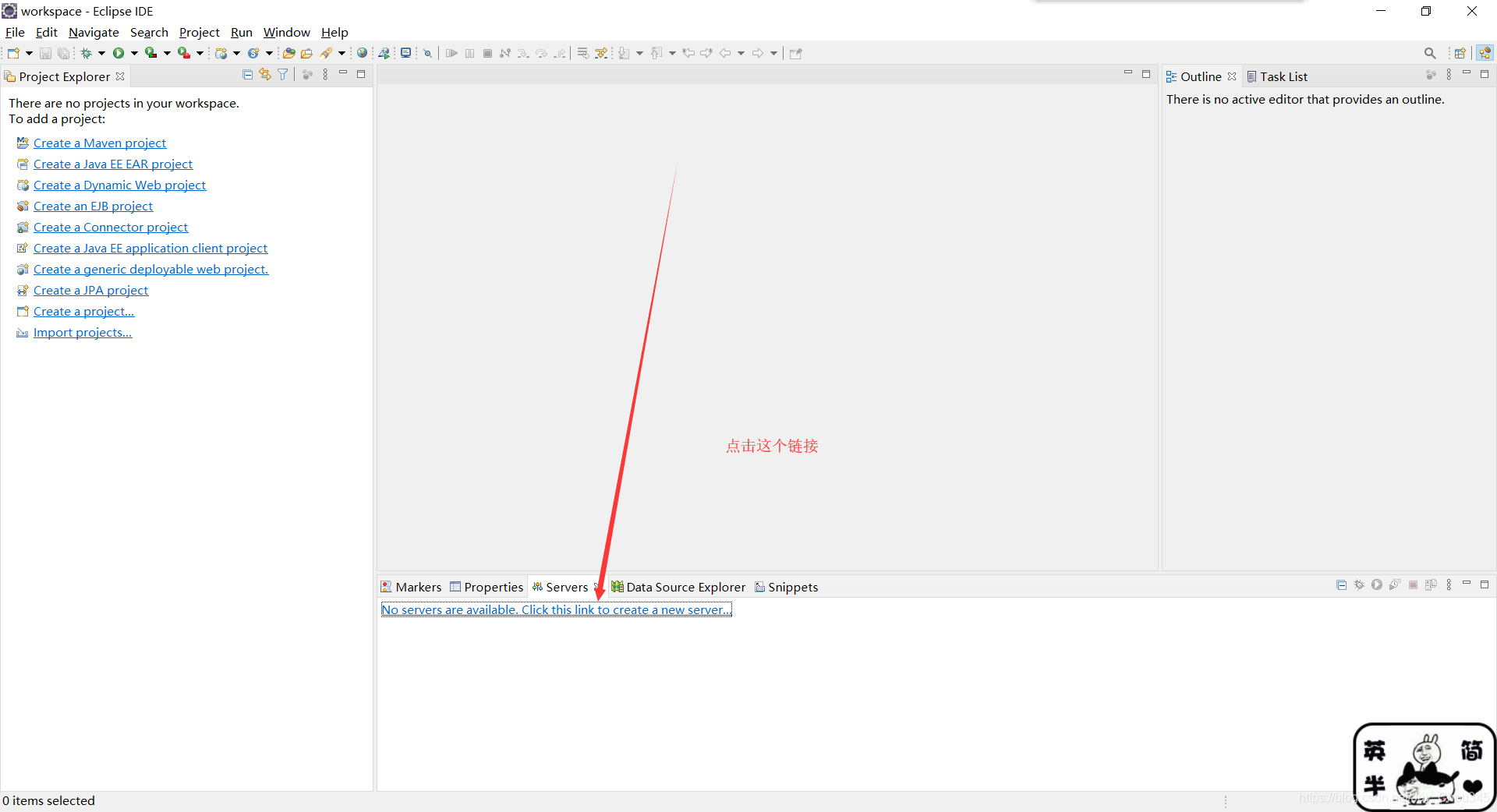Screen dimensions: 1497x812
Task: Expand the Run dropdown arrow
Action: coord(134,53)
